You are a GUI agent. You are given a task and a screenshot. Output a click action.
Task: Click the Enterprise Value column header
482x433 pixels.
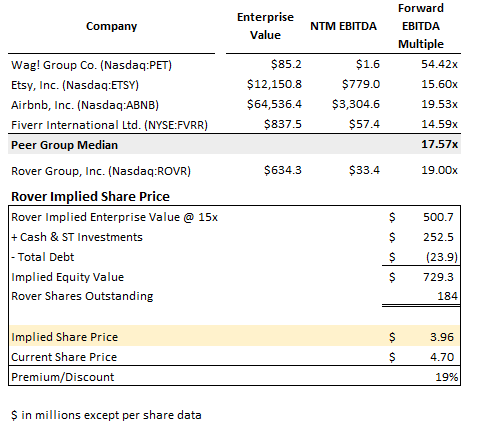coord(265,26)
